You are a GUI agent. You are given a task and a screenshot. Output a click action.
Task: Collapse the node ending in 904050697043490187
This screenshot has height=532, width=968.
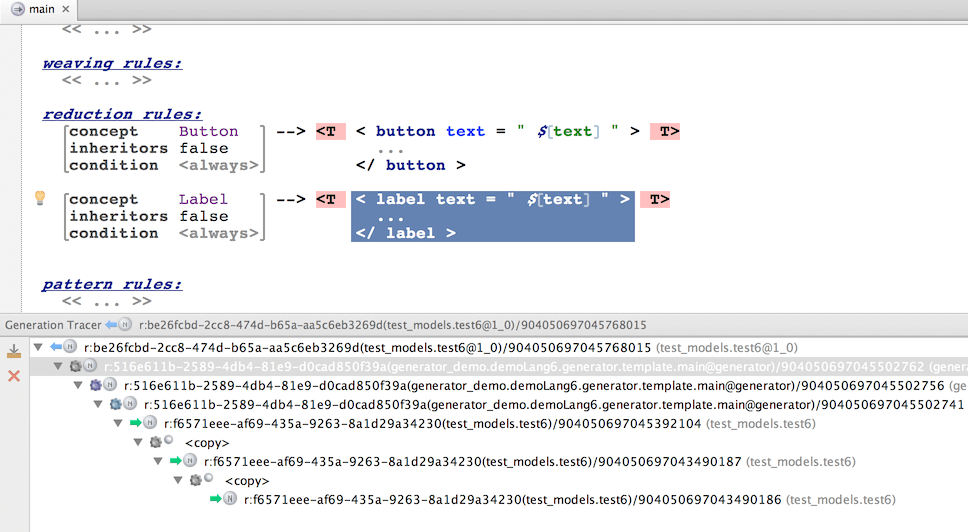click(x=158, y=461)
